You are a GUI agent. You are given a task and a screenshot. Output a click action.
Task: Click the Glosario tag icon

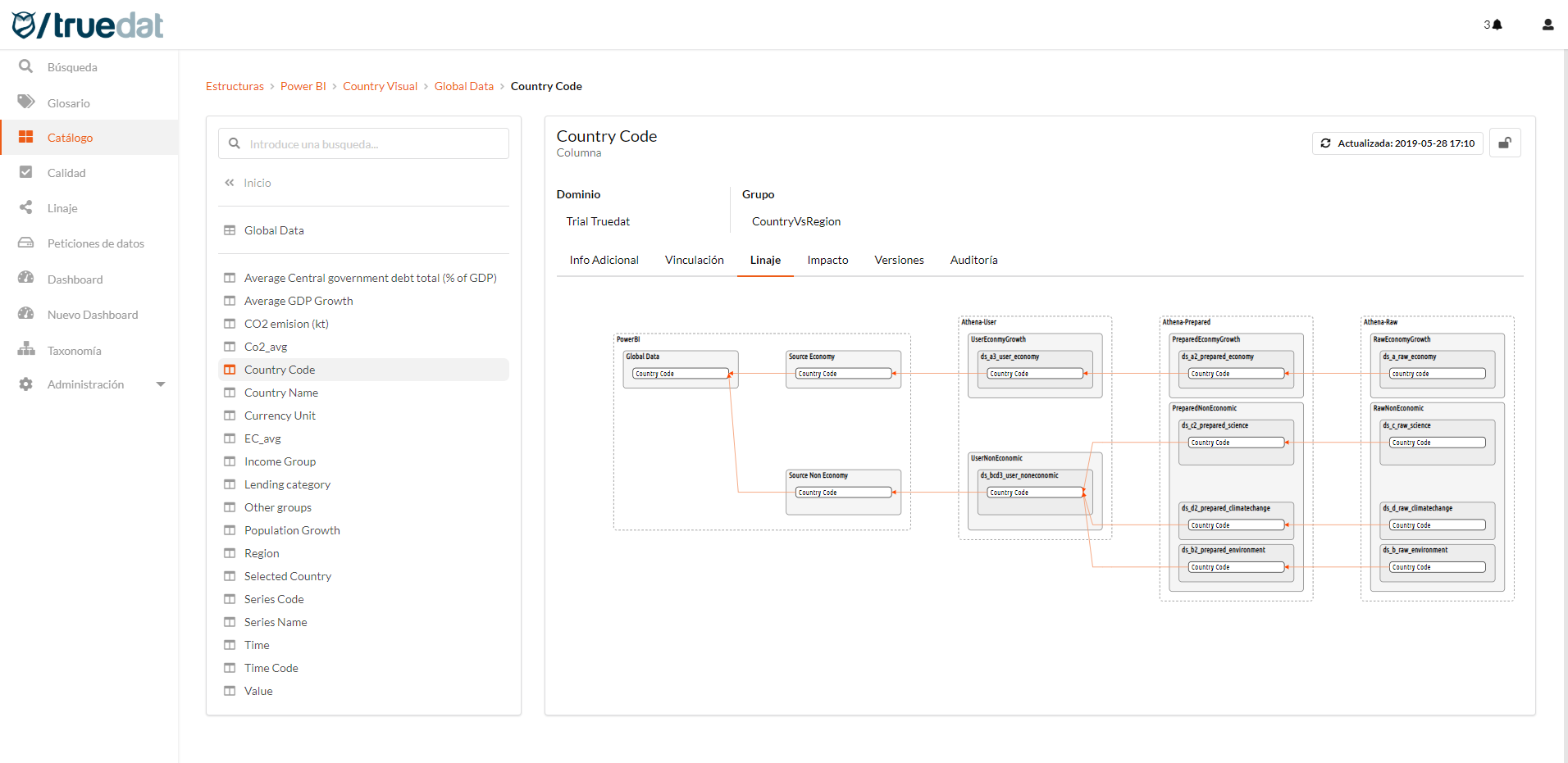pos(25,102)
